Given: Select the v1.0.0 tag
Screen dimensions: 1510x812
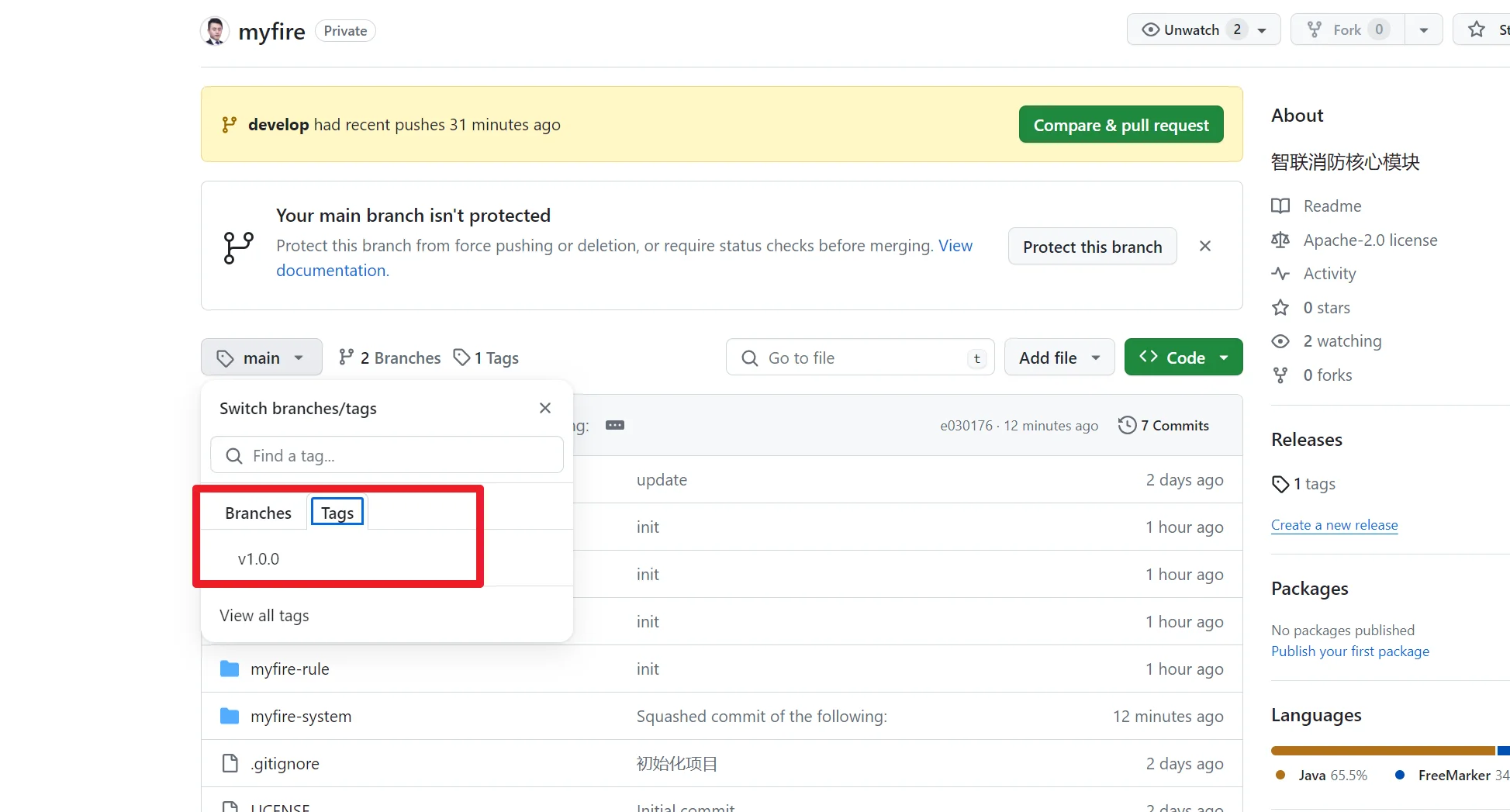Looking at the screenshot, I should click(259, 559).
